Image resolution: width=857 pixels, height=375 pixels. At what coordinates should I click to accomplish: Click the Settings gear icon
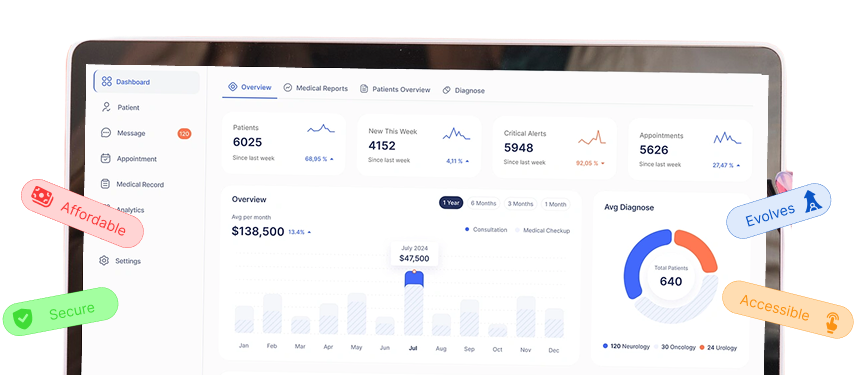click(x=104, y=261)
